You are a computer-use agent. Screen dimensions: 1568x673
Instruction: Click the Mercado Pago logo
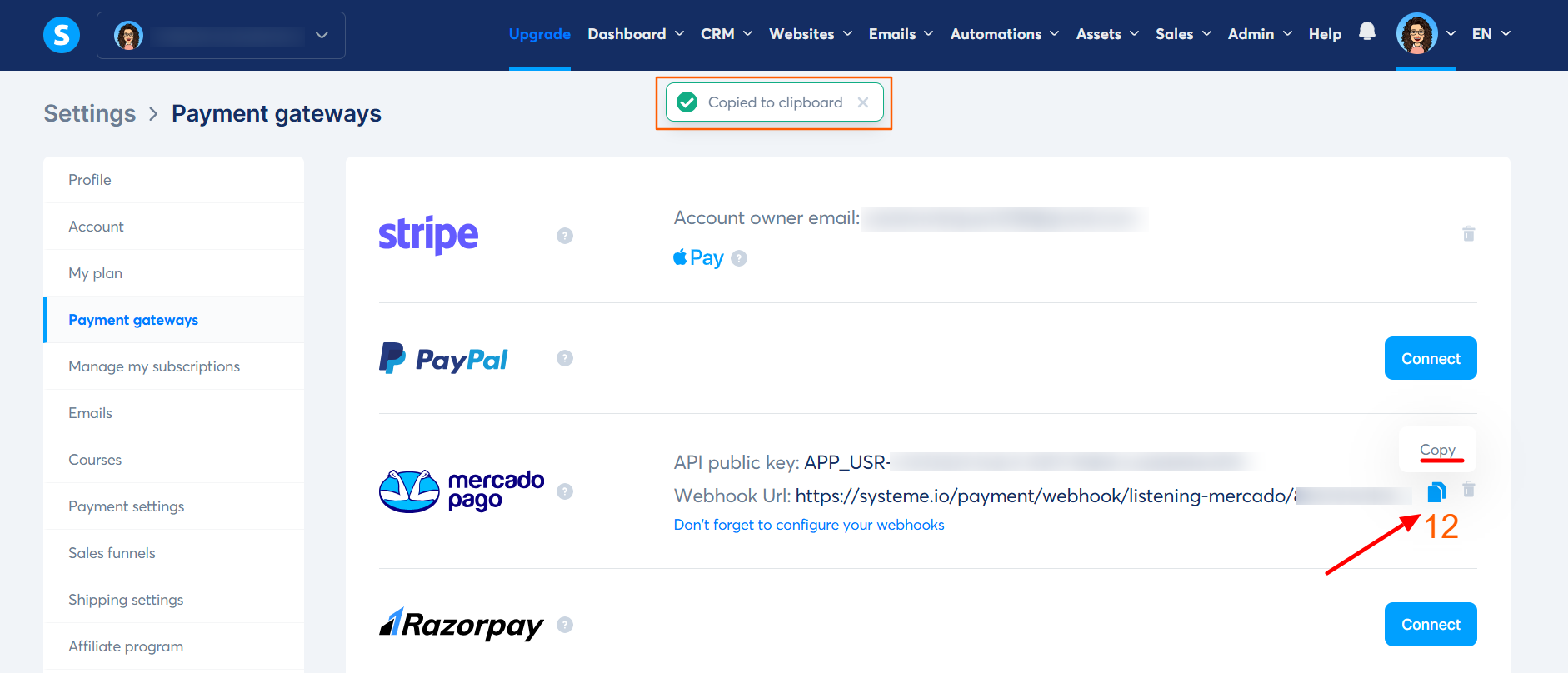[x=462, y=491]
